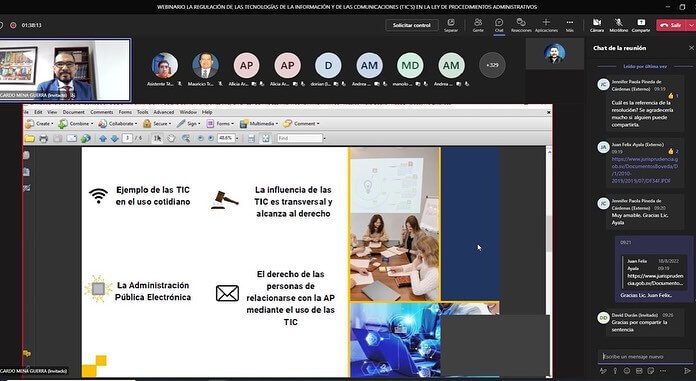Select the hand tool in Acrobat

pyautogui.click(x=171, y=139)
